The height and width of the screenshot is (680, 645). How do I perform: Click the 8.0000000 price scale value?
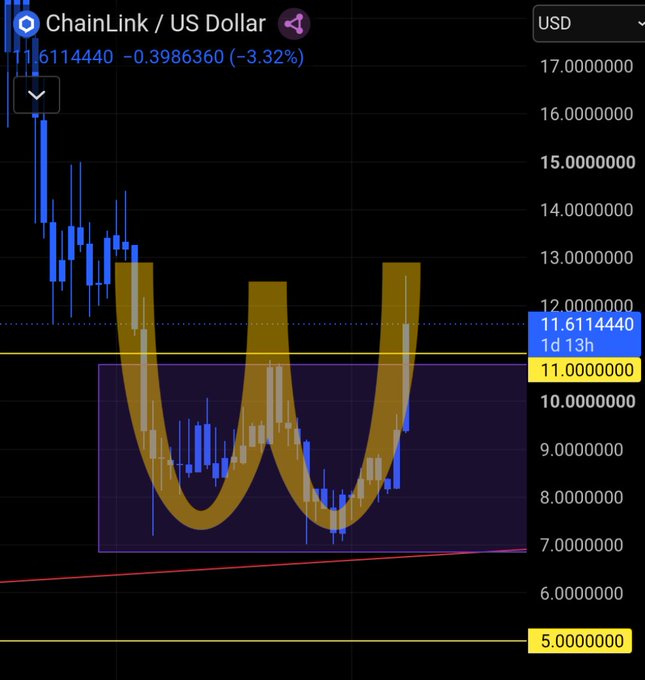tap(581, 497)
